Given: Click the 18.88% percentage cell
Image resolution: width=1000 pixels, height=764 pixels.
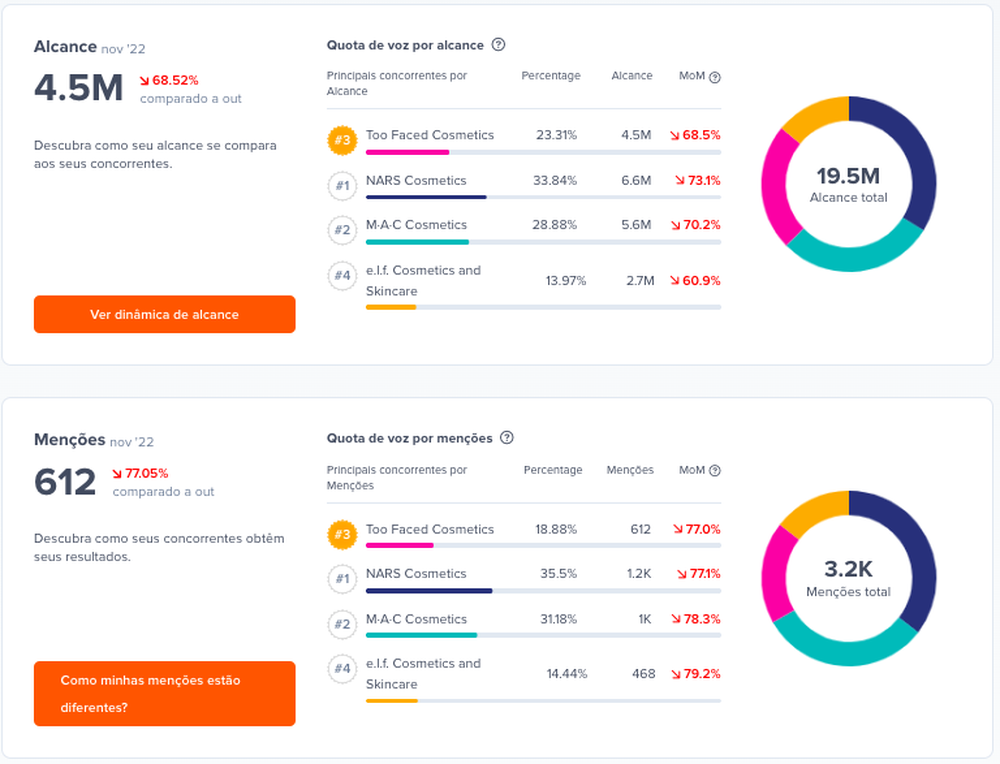Looking at the screenshot, I should 555,529.
